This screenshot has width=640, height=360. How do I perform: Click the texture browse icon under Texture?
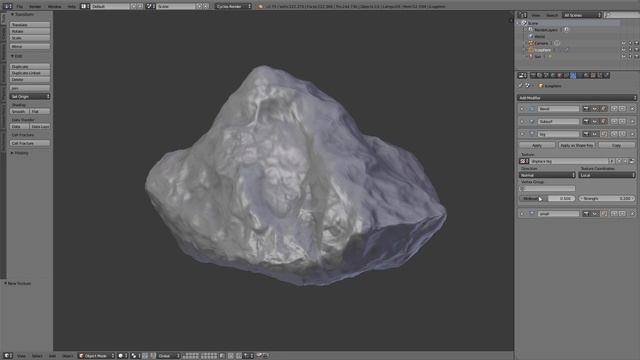pyautogui.click(x=524, y=161)
